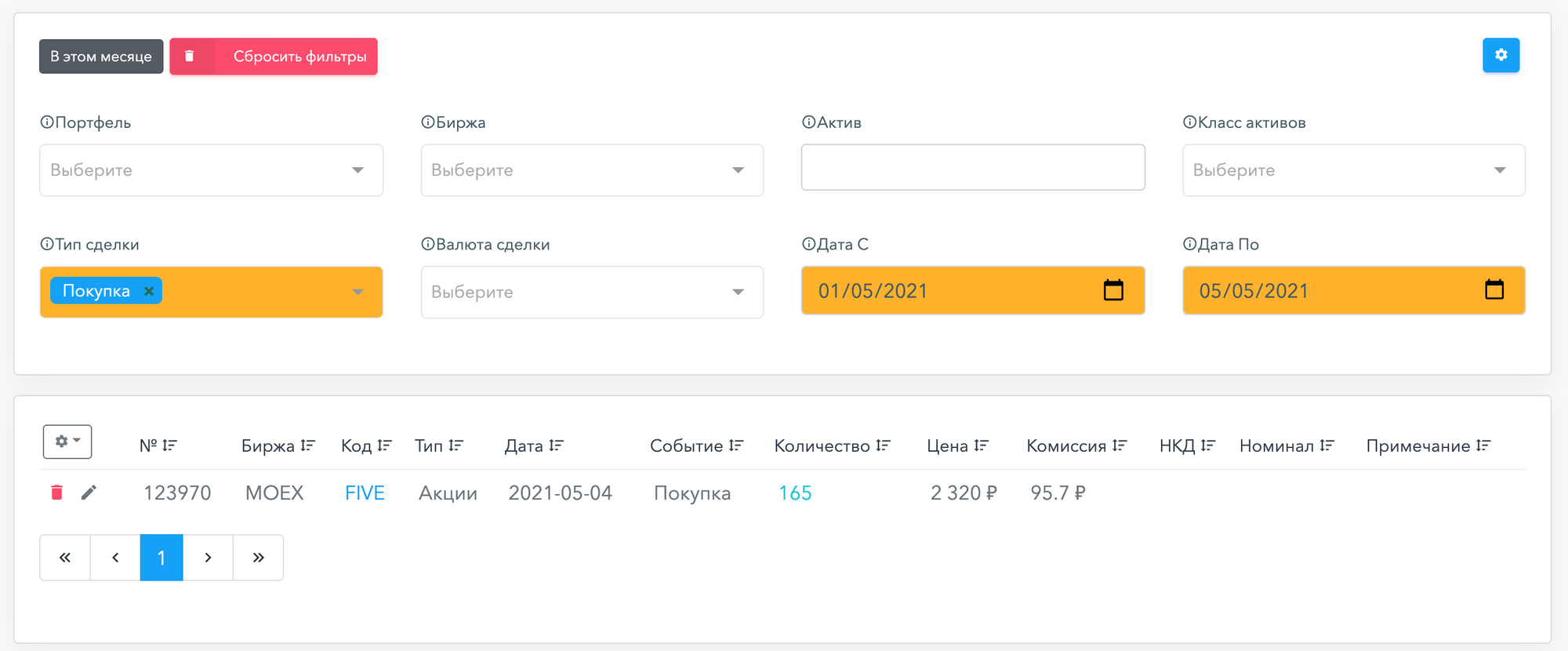Show info tooltip for Класс активов
The width and height of the screenshot is (1568, 651).
[1190, 122]
